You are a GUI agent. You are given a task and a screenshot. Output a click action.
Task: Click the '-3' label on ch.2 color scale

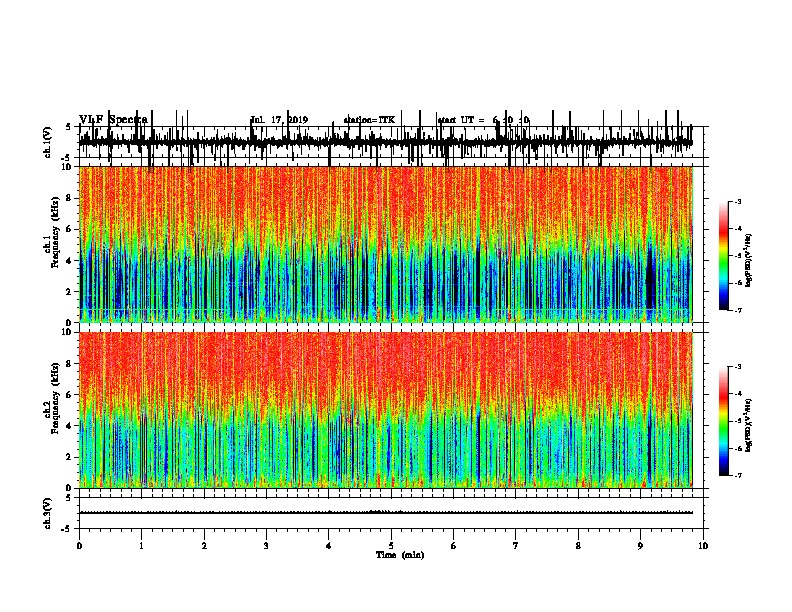737,367
